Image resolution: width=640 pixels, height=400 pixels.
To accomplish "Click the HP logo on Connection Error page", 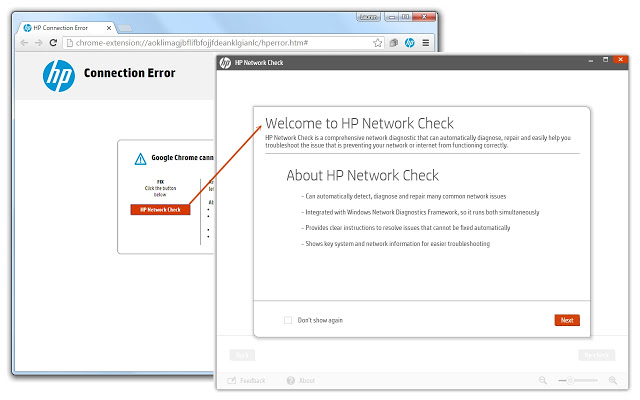I will coord(59,76).
